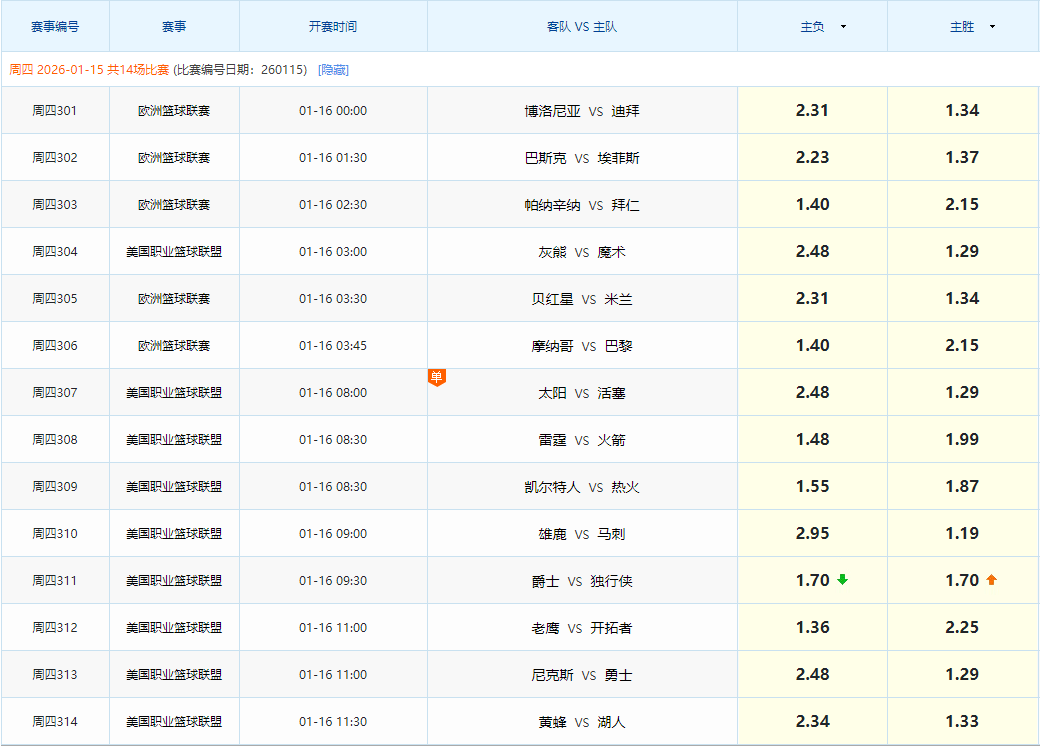
Task: Select 主胜 odds 1.19 for 雄鹿 VS 马刺
Action: 962,534
